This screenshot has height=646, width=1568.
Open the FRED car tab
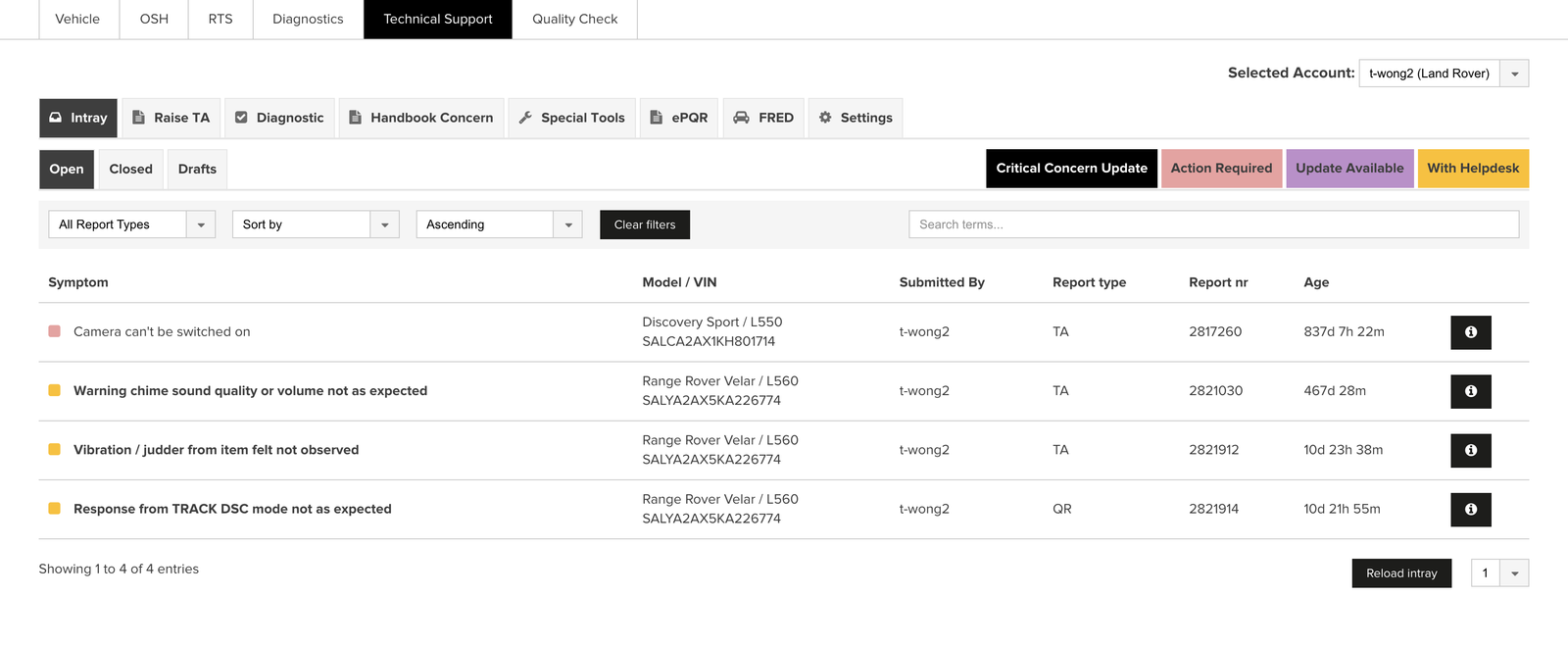pyautogui.click(x=763, y=118)
